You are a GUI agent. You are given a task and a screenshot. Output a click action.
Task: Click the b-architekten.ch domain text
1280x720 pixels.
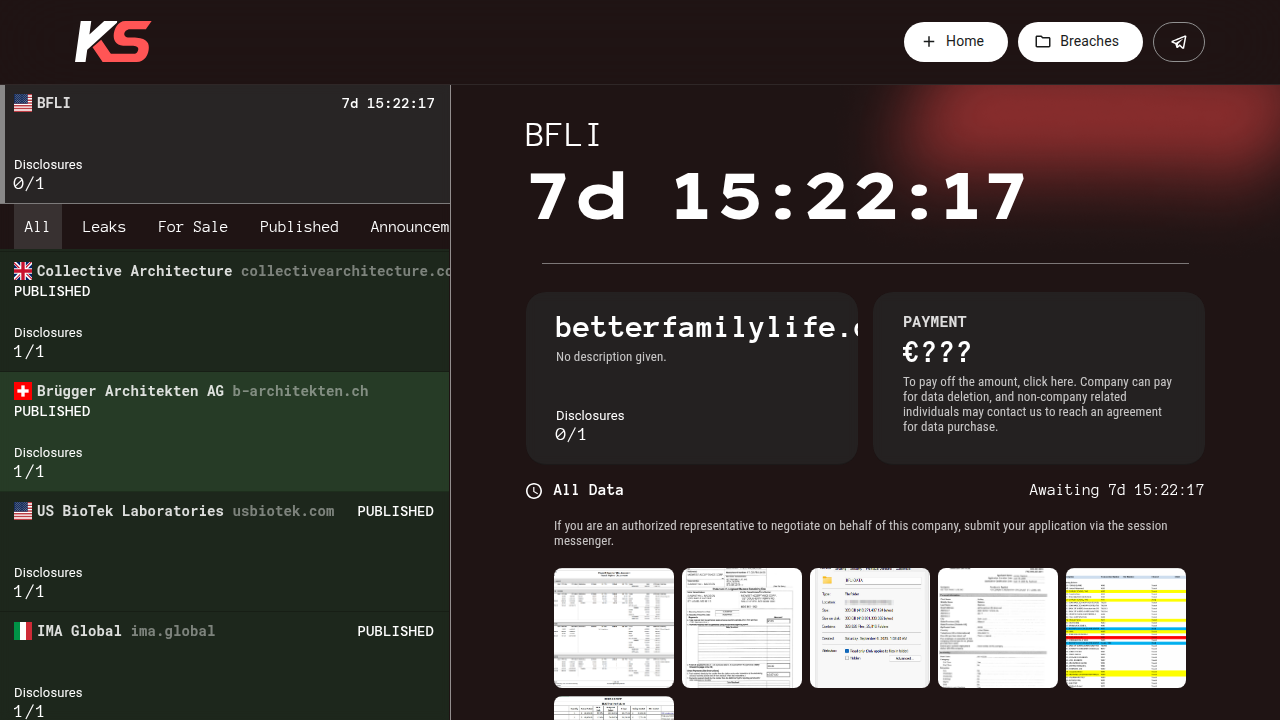click(x=300, y=391)
